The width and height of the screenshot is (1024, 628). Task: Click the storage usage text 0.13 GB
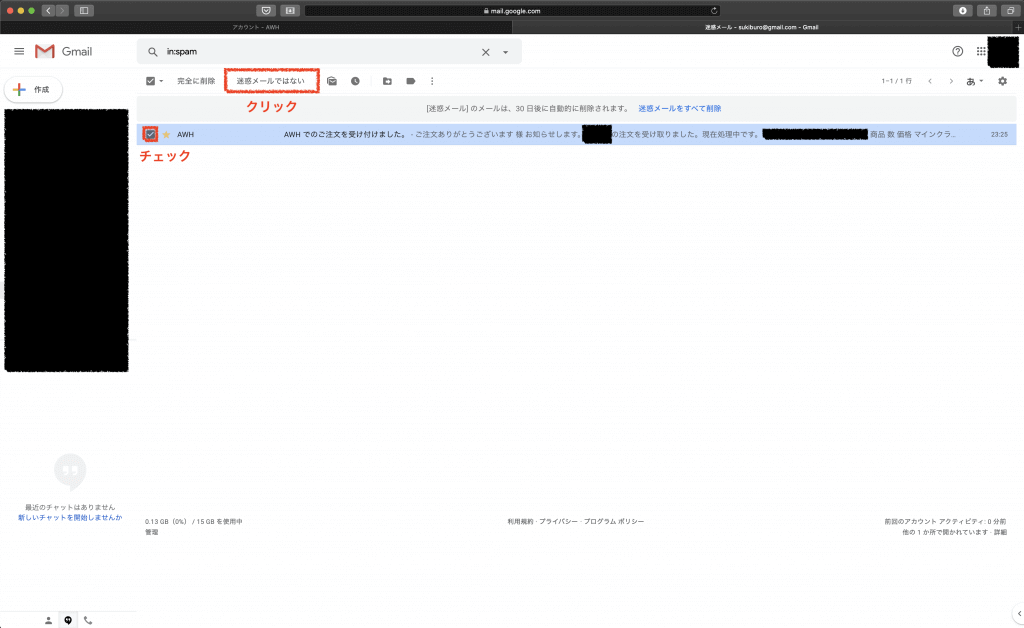click(193, 522)
